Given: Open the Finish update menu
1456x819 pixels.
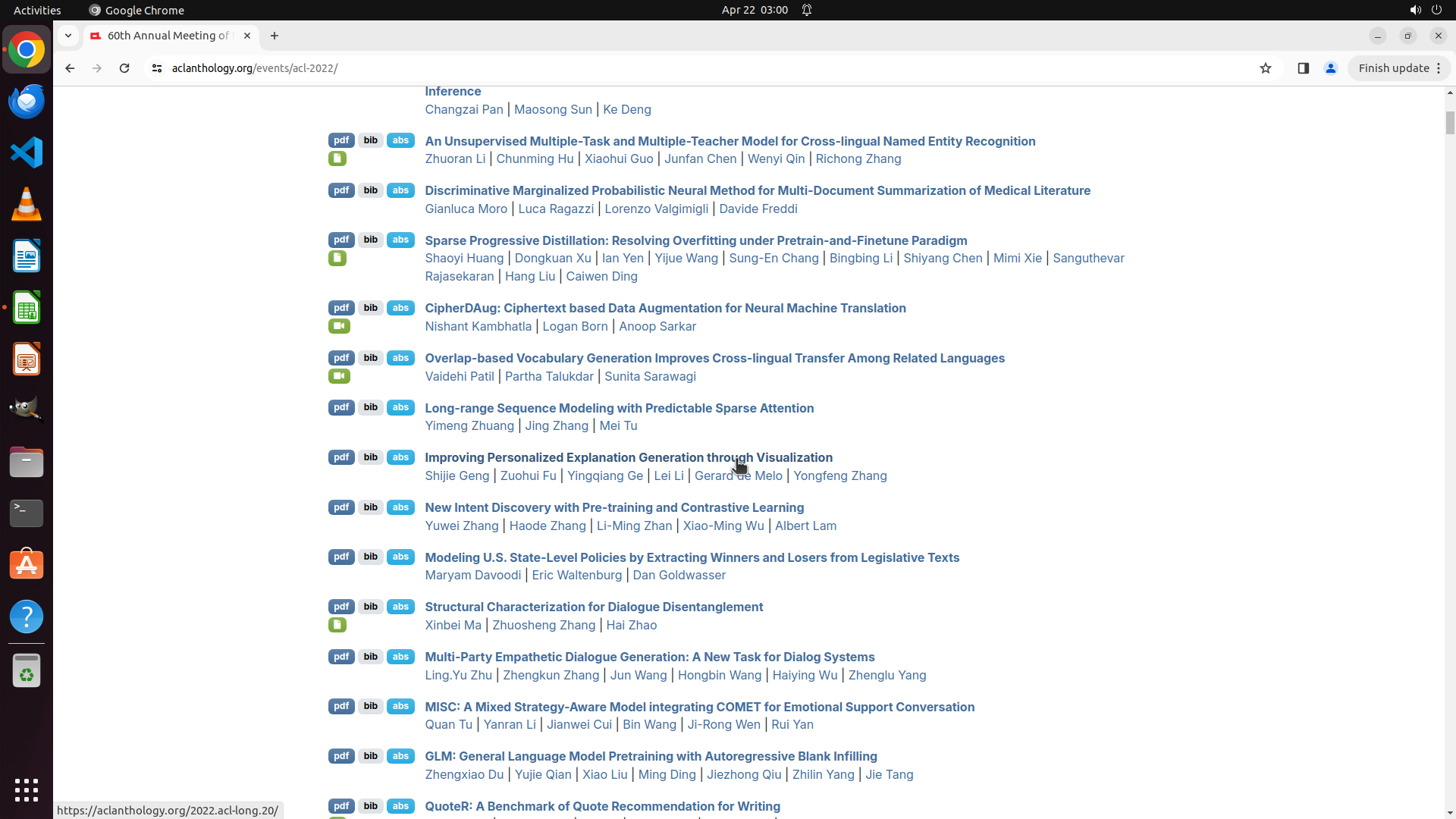Looking at the screenshot, I should coord(1399,68).
